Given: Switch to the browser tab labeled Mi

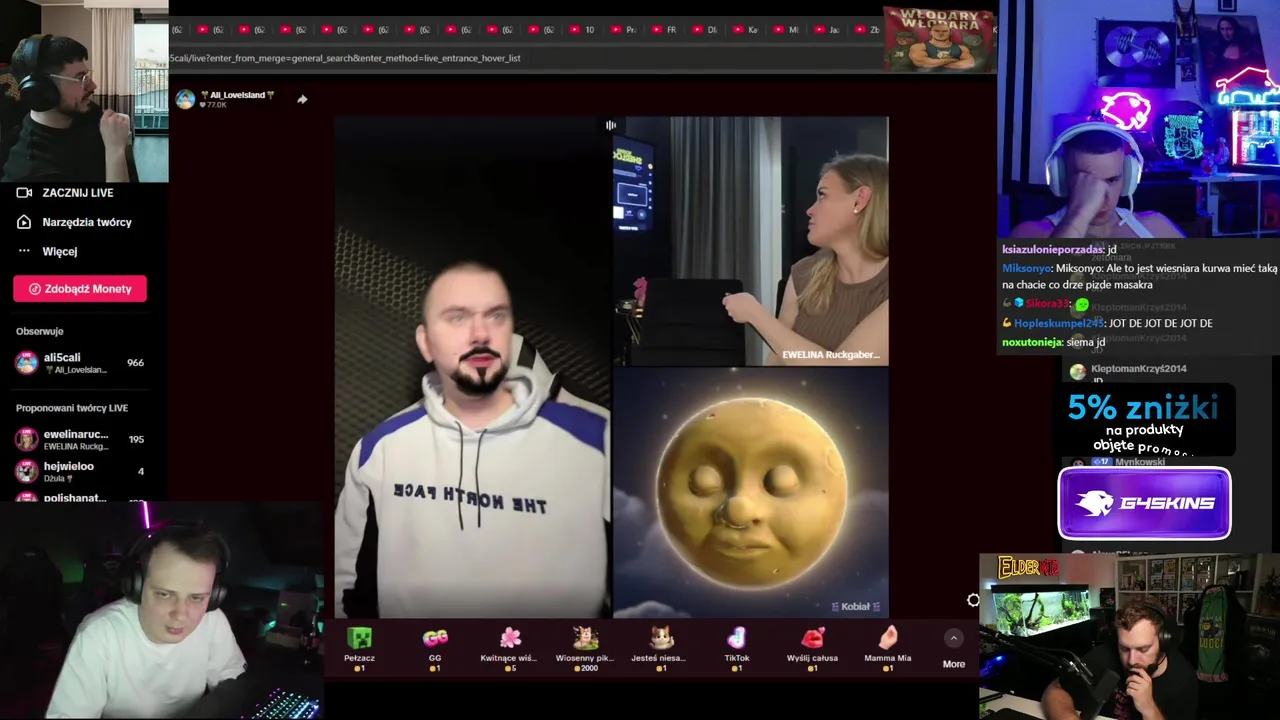Looking at the screenshot, I should click(786, 30).
